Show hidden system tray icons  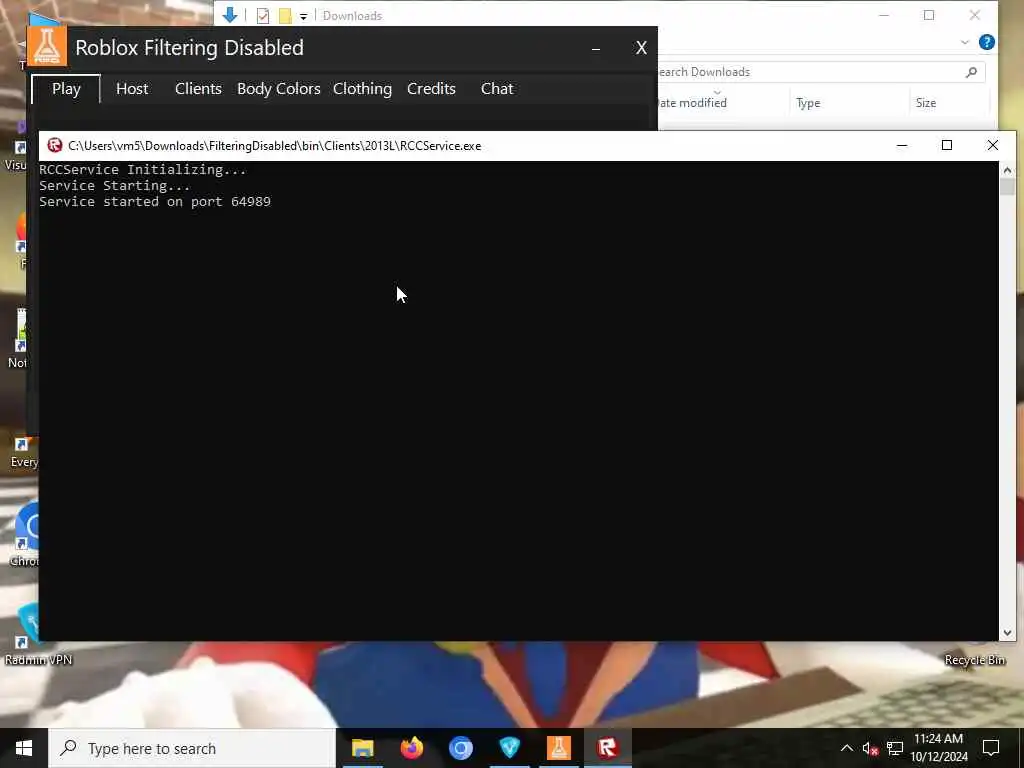click(846, 748)
